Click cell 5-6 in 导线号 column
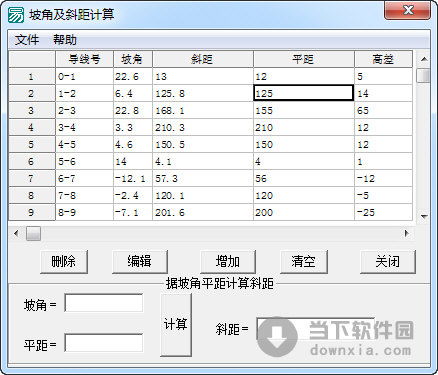This screenshot has width=438, height=375. (x=84, y=162)
